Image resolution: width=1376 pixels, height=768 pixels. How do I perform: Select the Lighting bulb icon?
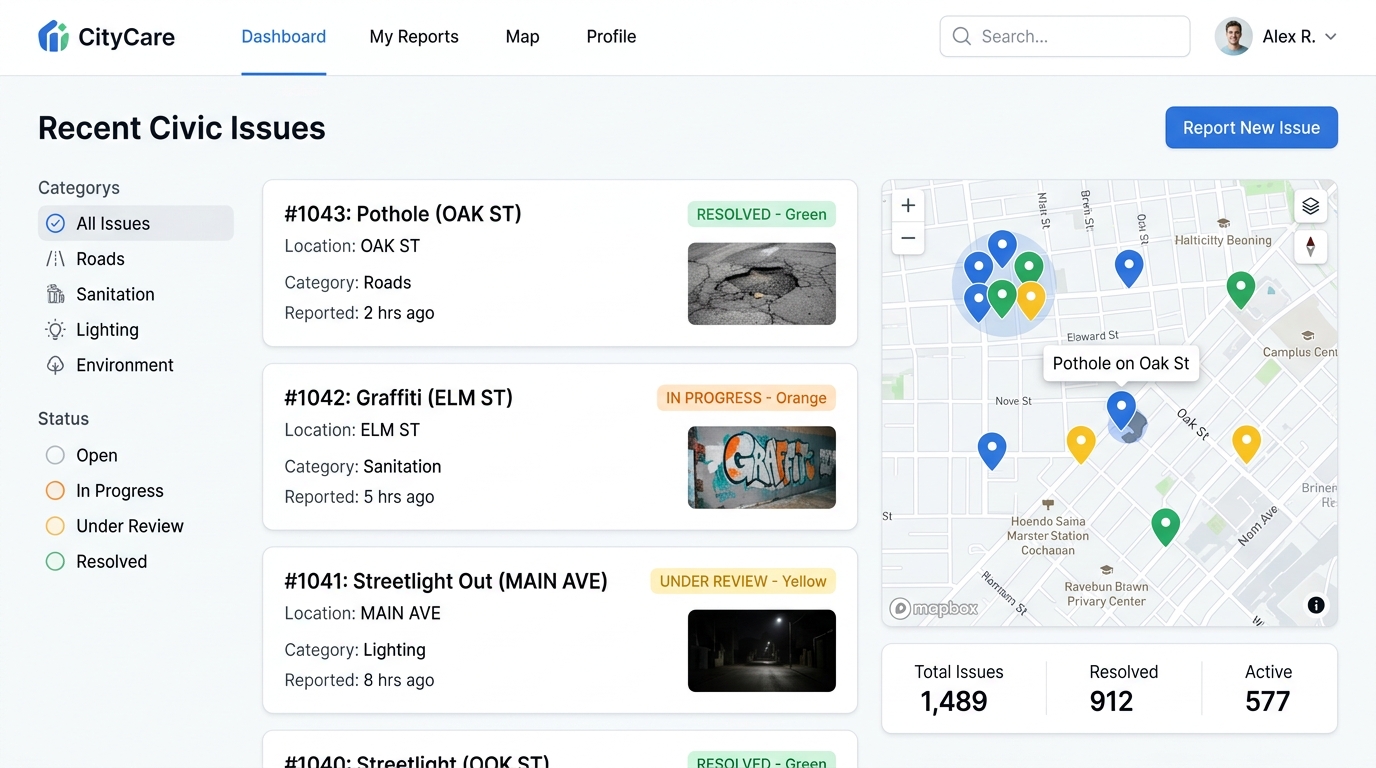56,330
